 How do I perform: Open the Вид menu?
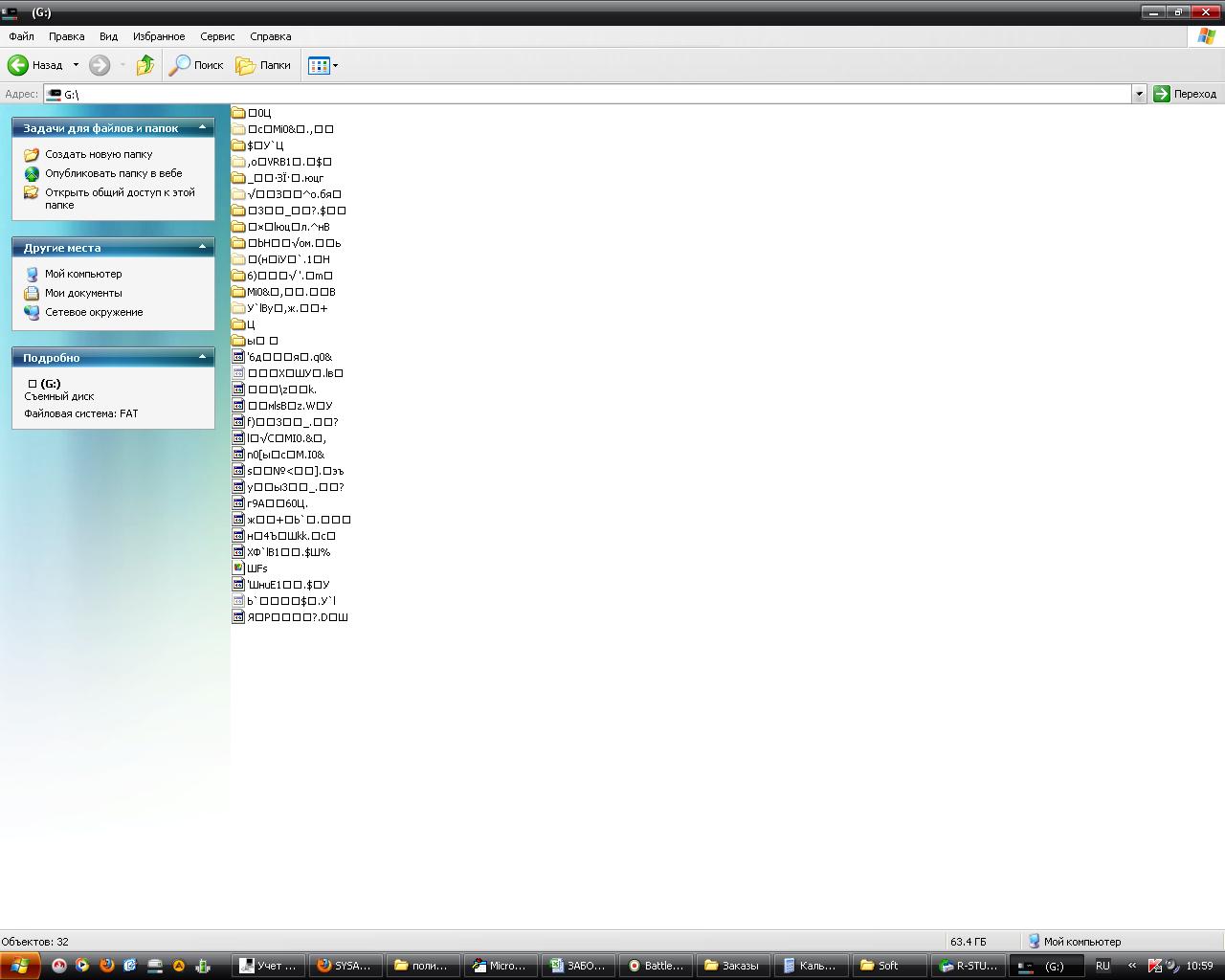tap(108, 36)
